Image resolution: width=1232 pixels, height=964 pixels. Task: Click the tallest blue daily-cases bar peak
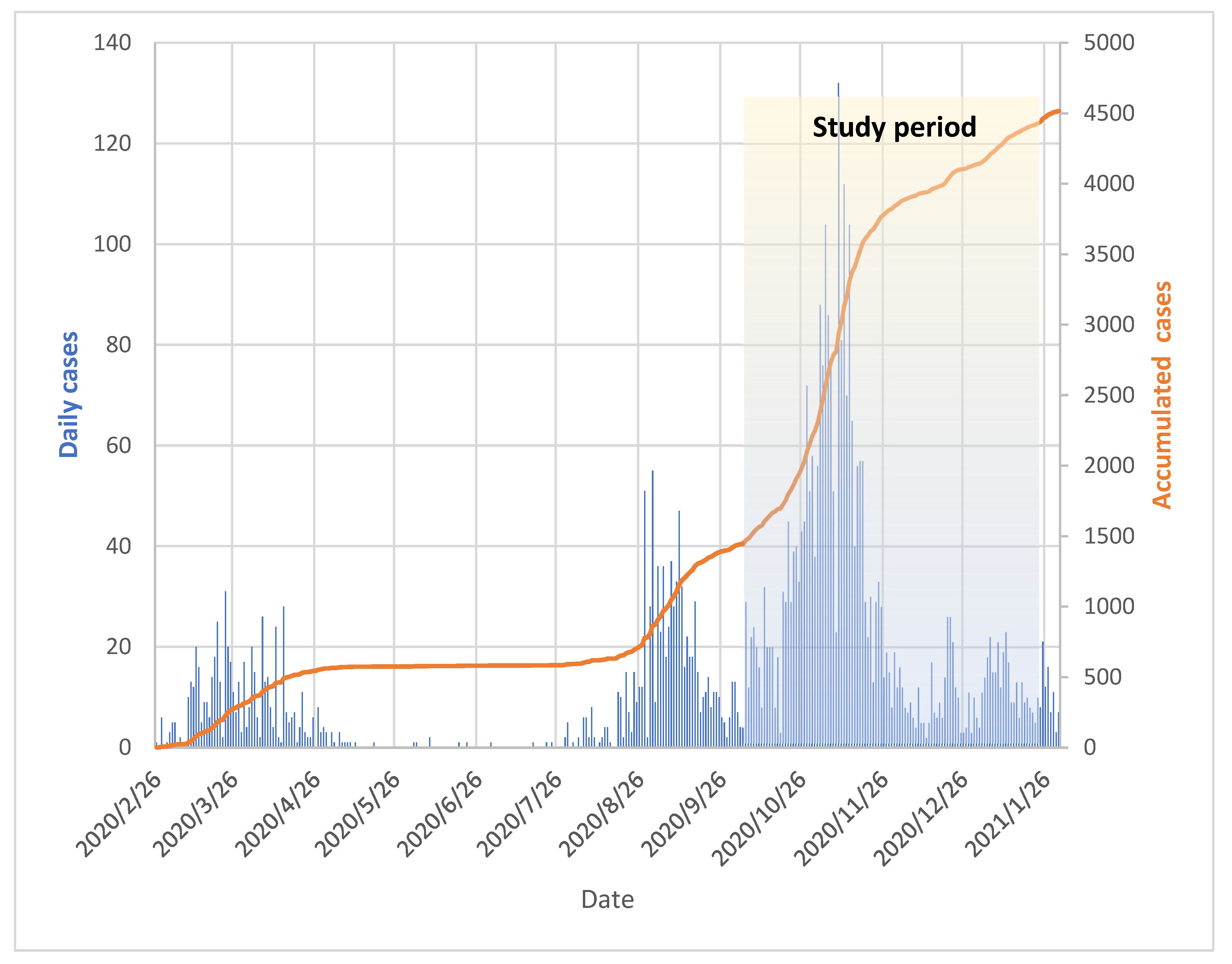point(838,86)
